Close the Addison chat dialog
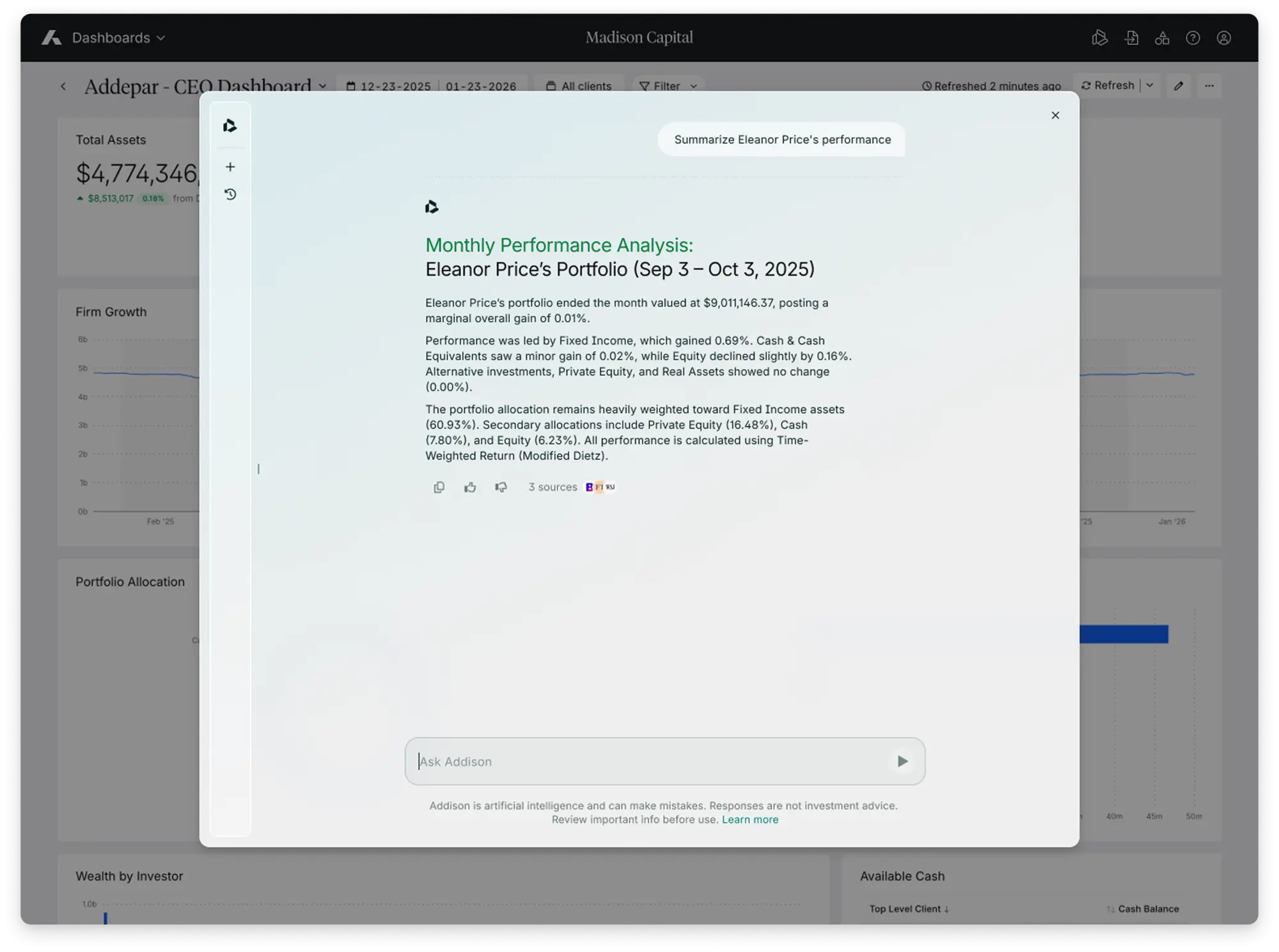Viewport: 1279px width, 952px height. 1055,115
